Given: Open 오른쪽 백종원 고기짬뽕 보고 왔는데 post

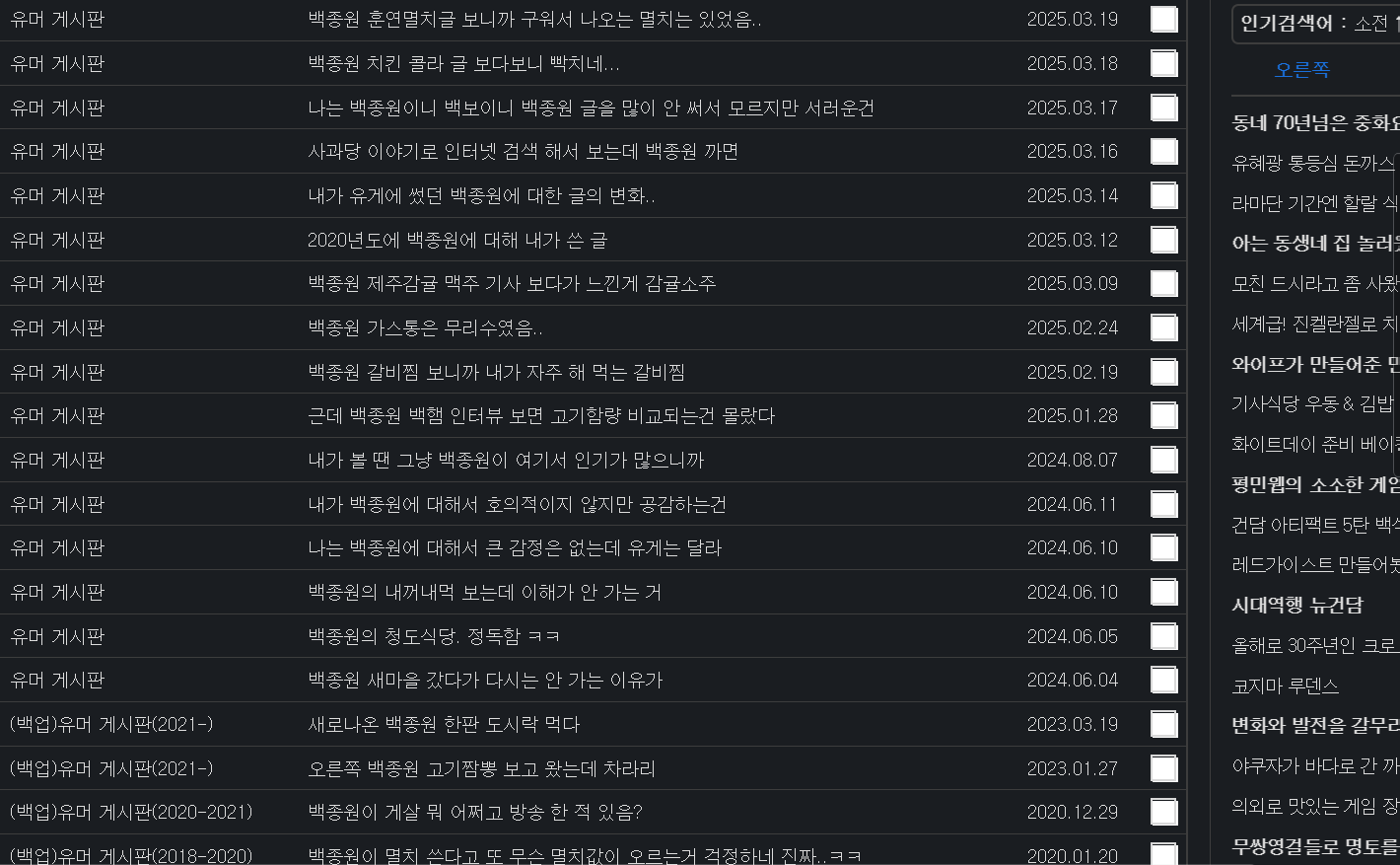Looking at the screenshot, I should (481, 768).
